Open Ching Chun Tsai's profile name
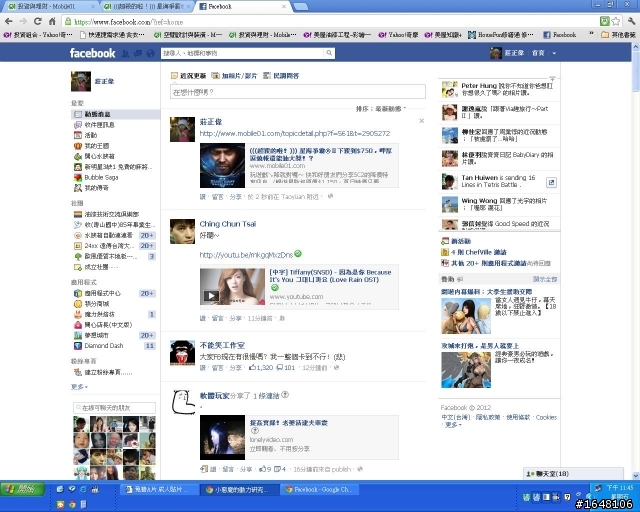 [228, 224]
